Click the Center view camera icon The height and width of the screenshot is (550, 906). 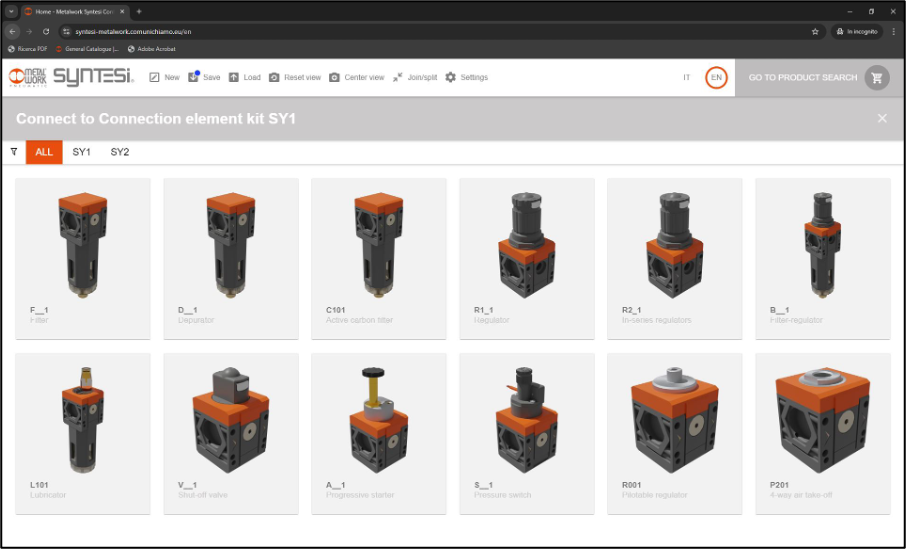click(334, 77)
